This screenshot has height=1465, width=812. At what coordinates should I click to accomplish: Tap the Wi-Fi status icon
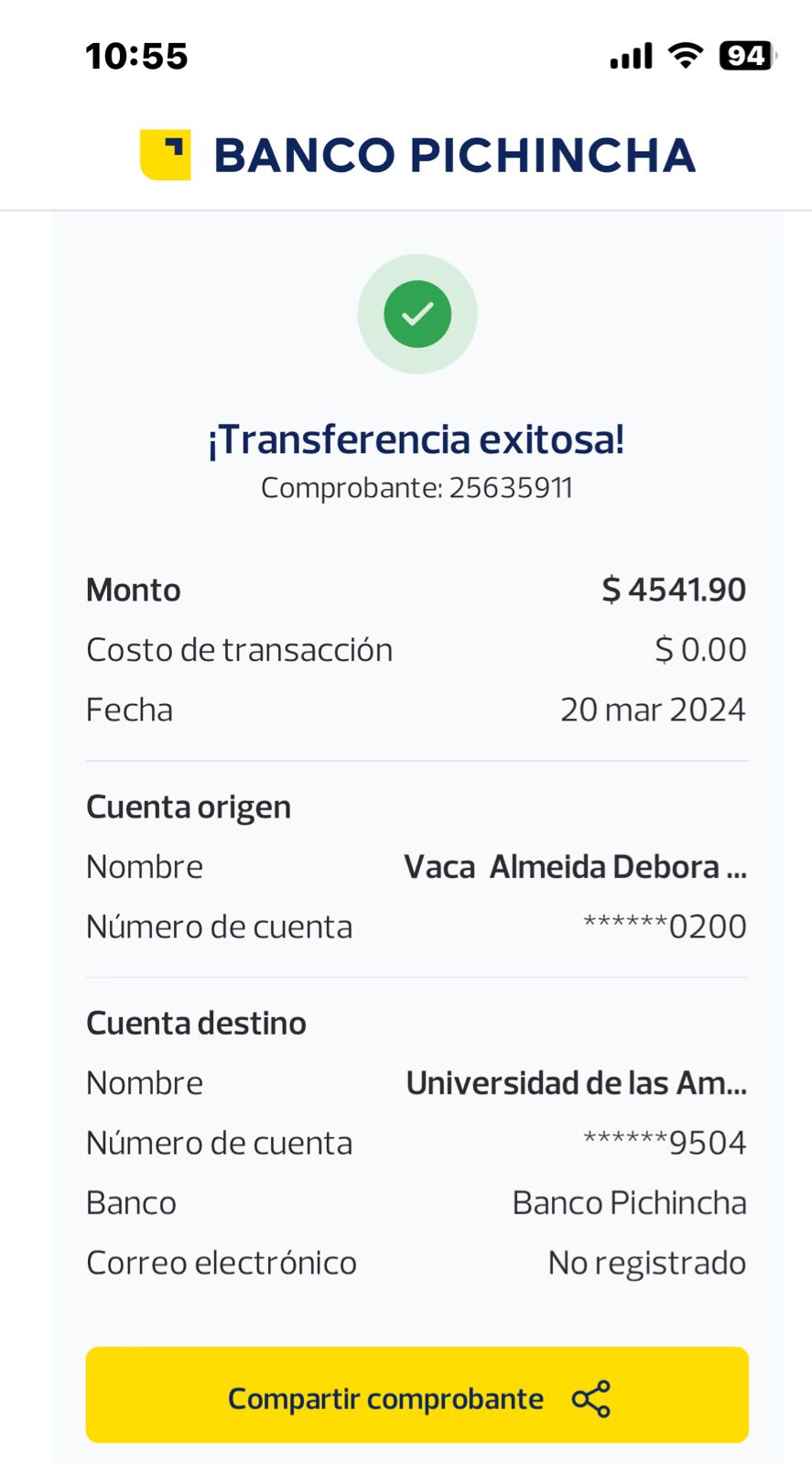tap(686, 56)
